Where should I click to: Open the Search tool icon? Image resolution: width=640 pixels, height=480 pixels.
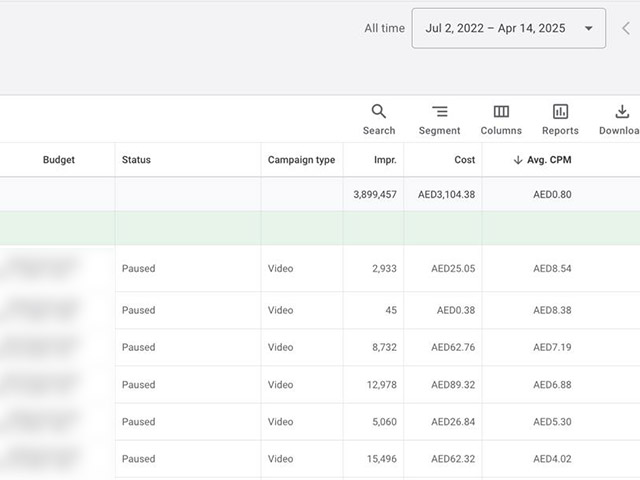379,111
